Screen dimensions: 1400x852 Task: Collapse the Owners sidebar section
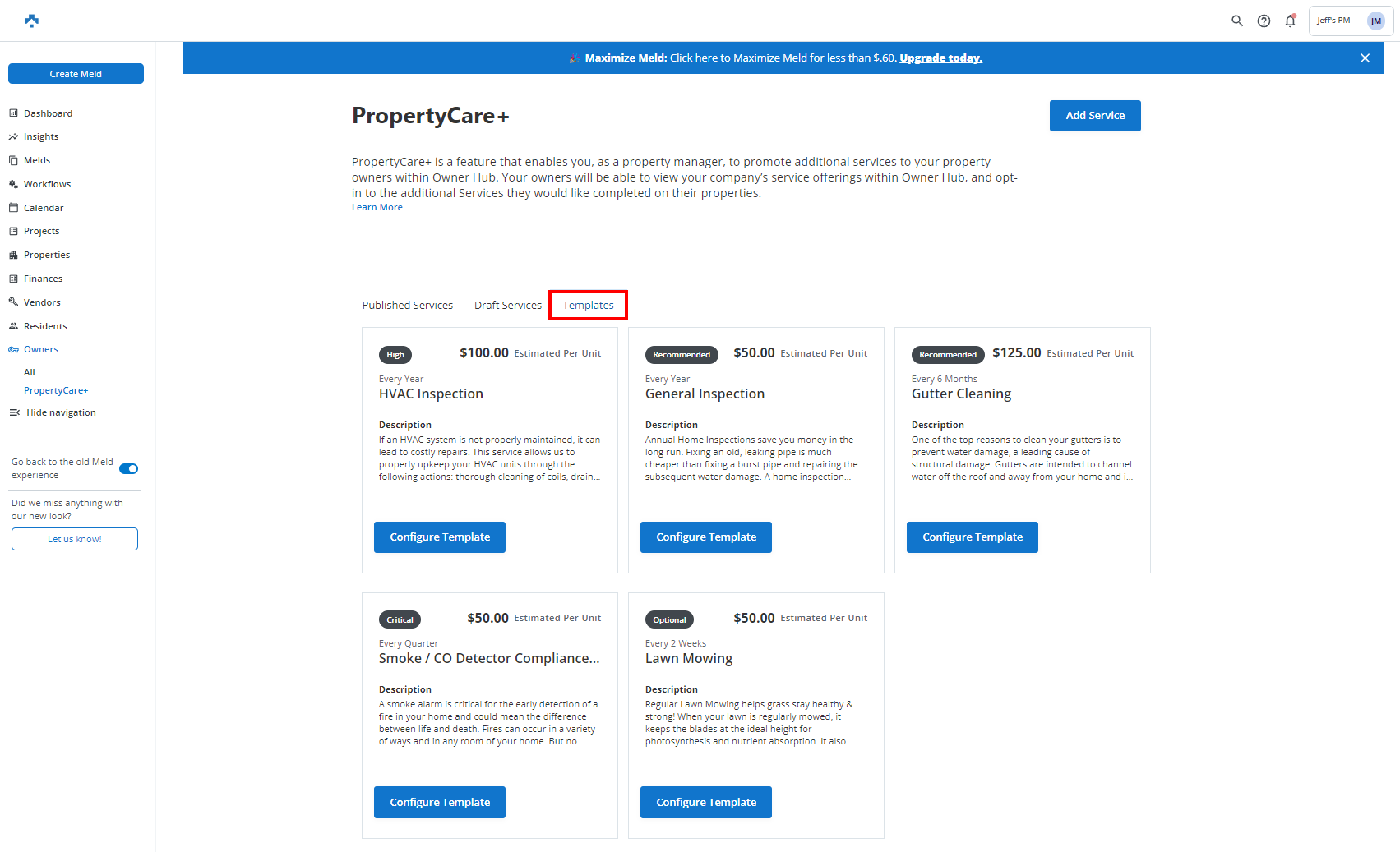(x=40, y=349)
